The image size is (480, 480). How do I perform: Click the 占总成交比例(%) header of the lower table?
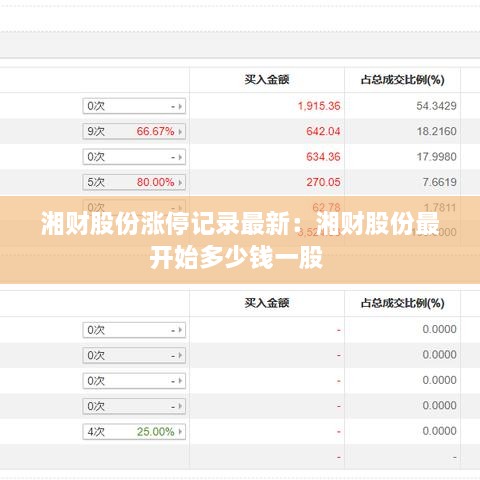(402, 303)
